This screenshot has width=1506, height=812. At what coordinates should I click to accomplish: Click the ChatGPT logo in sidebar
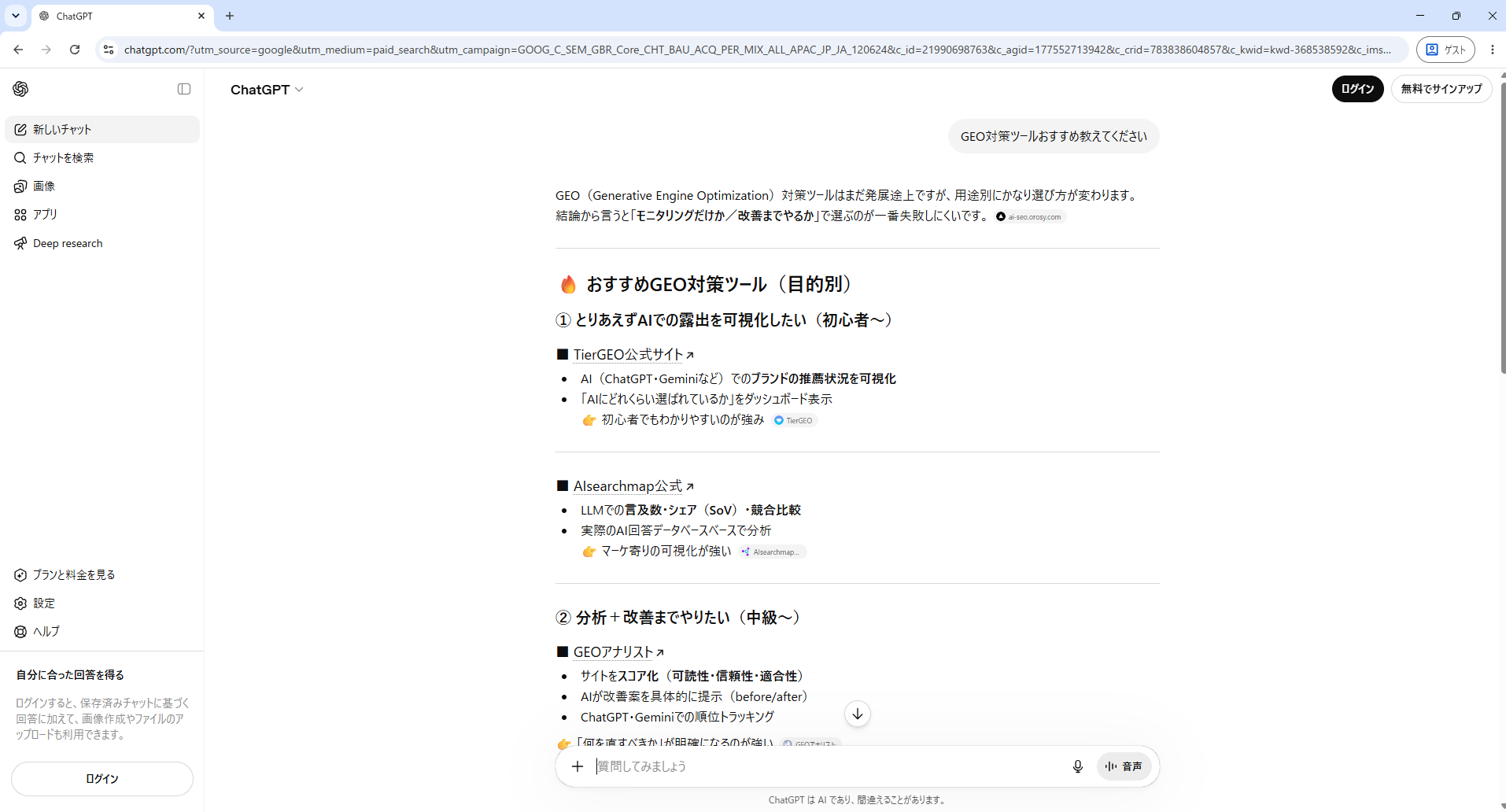click(x=20, y=89)
